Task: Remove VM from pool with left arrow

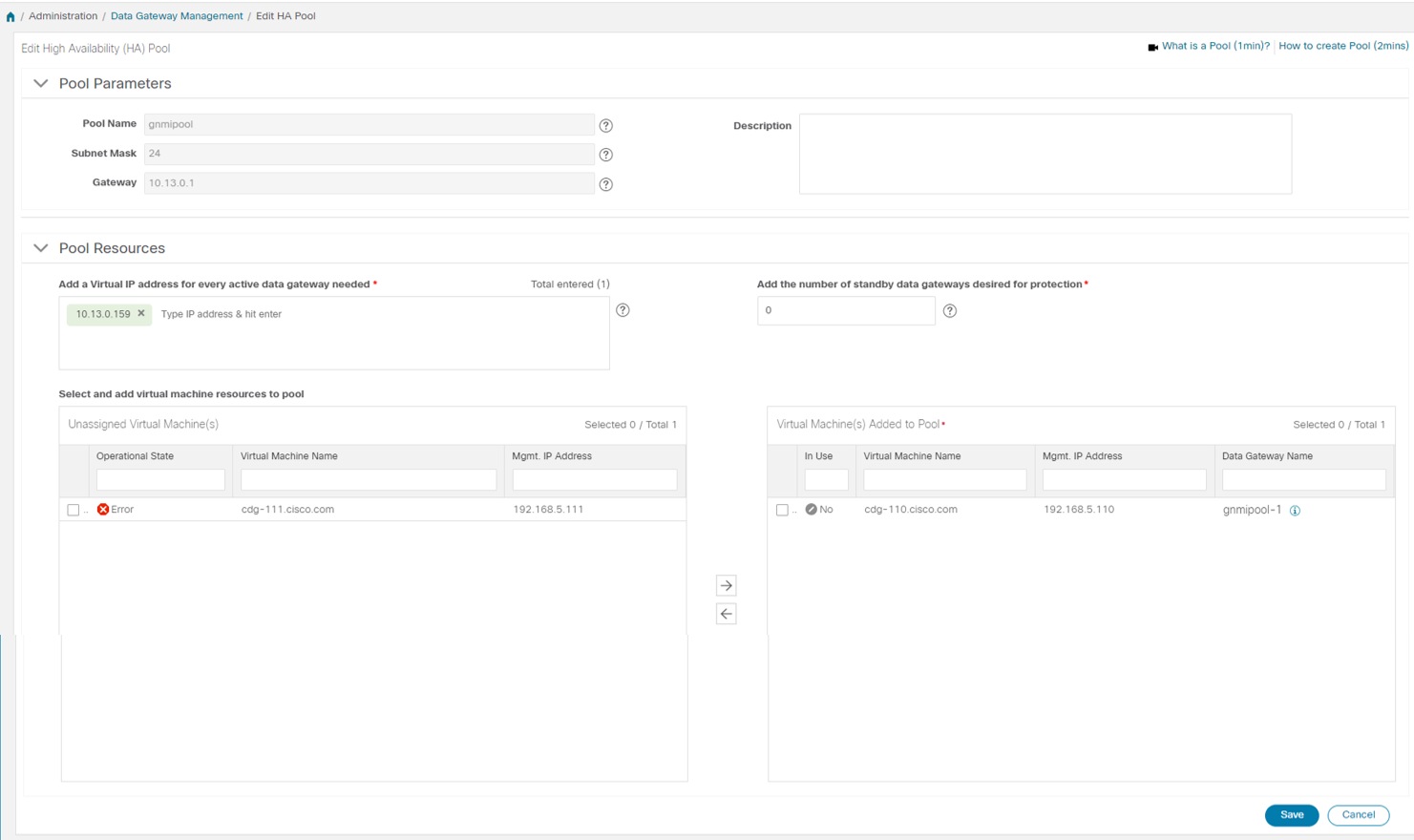Action: coord(726,614)
